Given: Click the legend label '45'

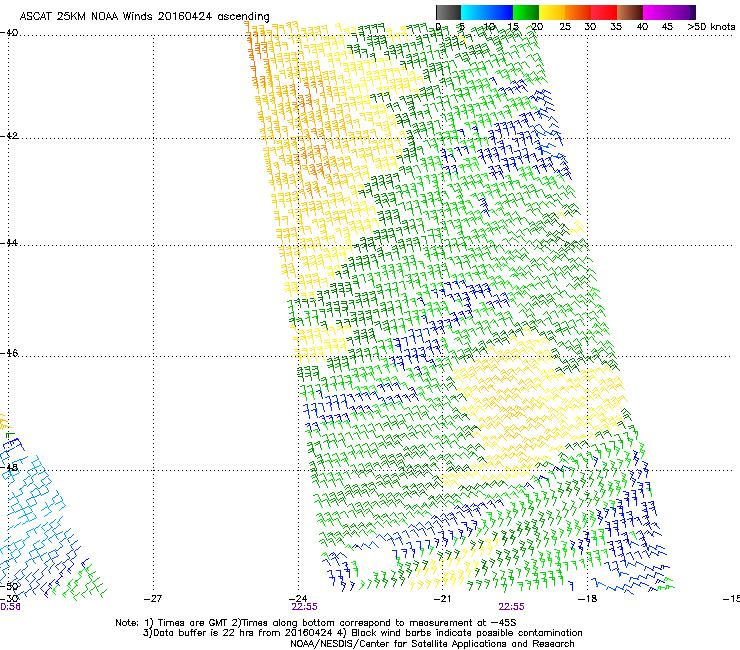Looking at the screenshot, I should click(667, 27).
